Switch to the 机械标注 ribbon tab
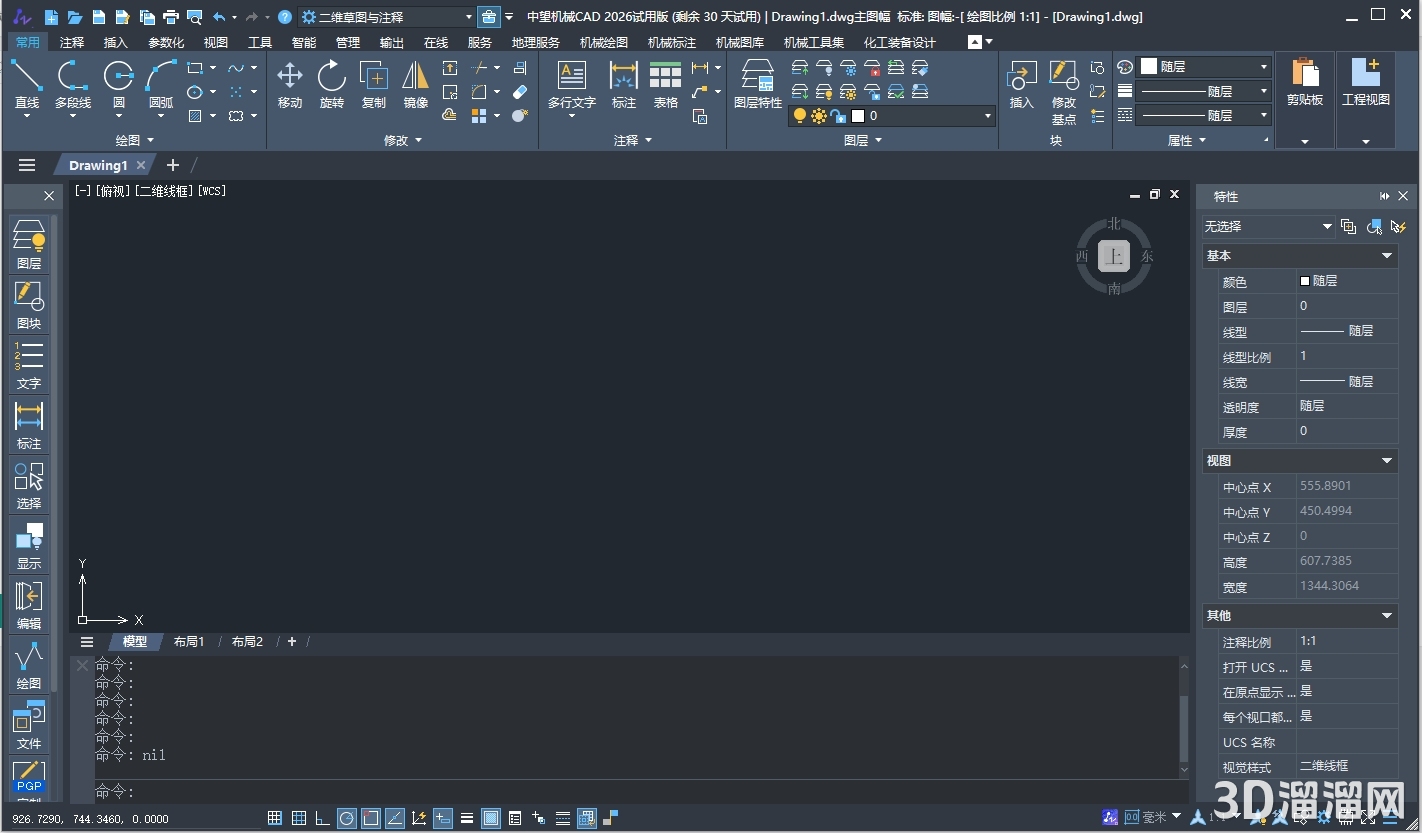Image resolution: width=1422 pixels, height=833 pixels. click(x=672, y=42)
